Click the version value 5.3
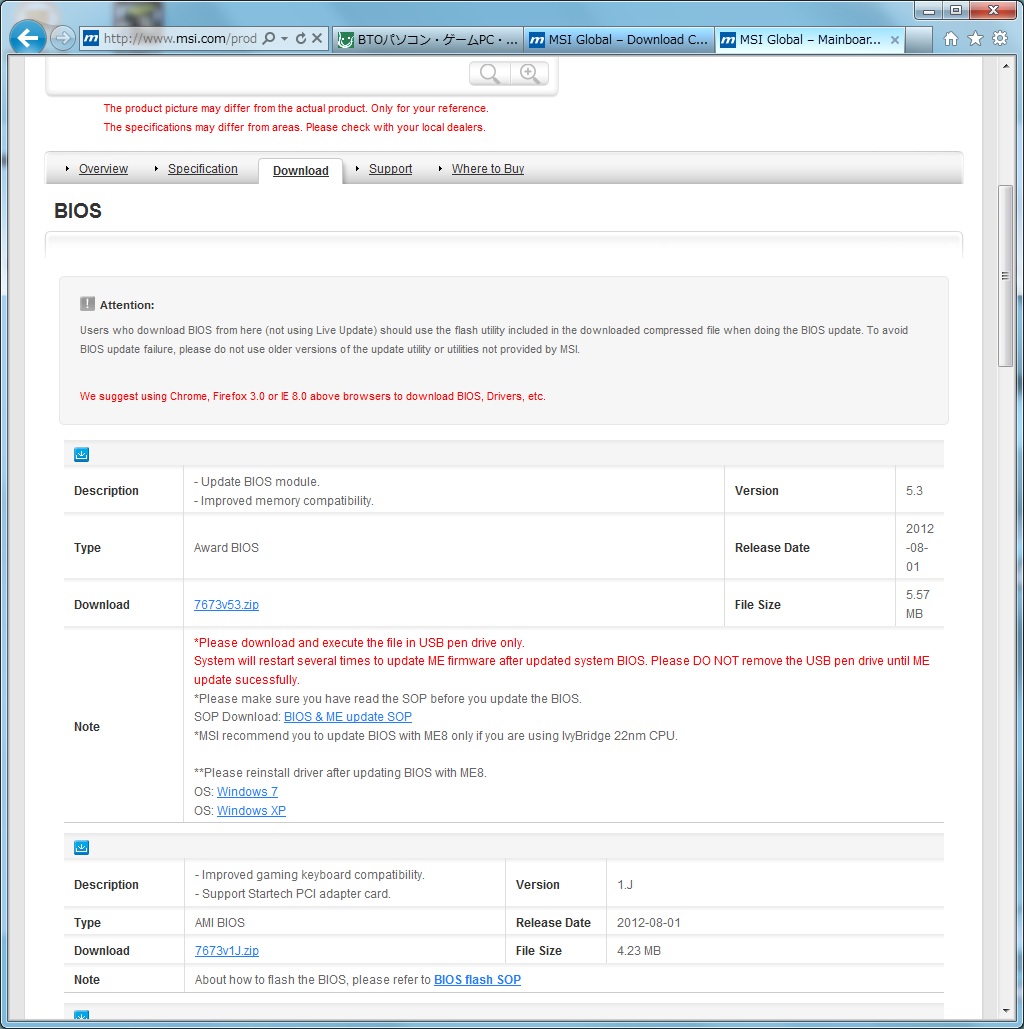 914,490
